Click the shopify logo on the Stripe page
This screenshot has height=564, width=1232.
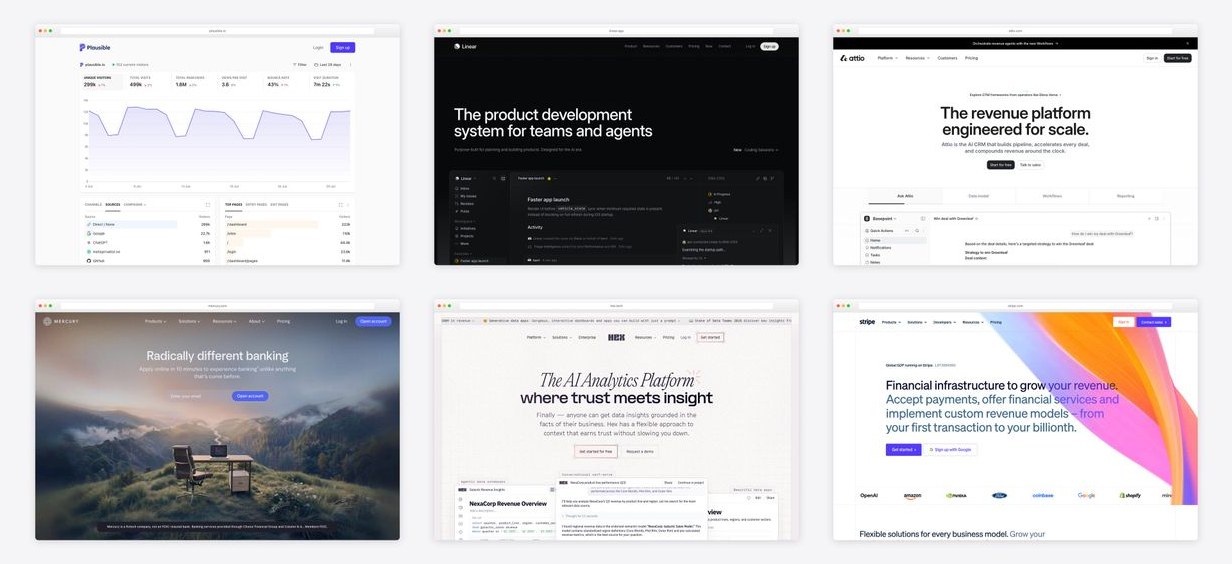pos(1130,495)
